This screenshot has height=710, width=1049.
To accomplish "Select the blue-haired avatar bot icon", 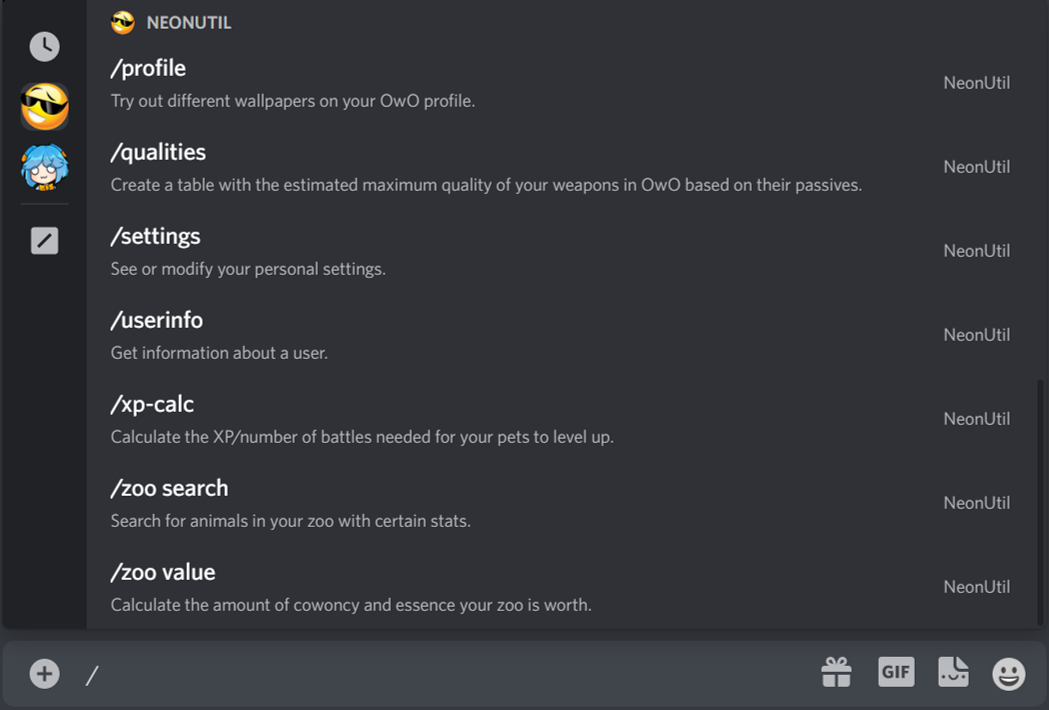I will pyautogui.click(x=45, y=167).
